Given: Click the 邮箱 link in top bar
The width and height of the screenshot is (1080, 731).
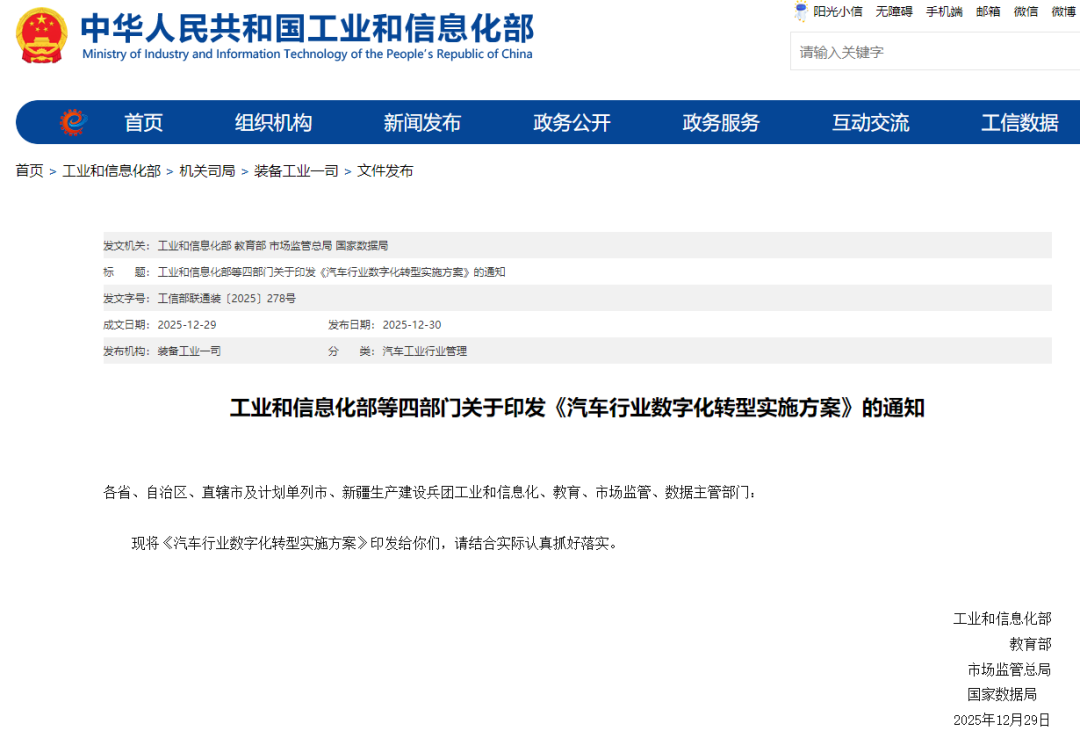Looking at the screenshot, I should (x=987, y=12).
